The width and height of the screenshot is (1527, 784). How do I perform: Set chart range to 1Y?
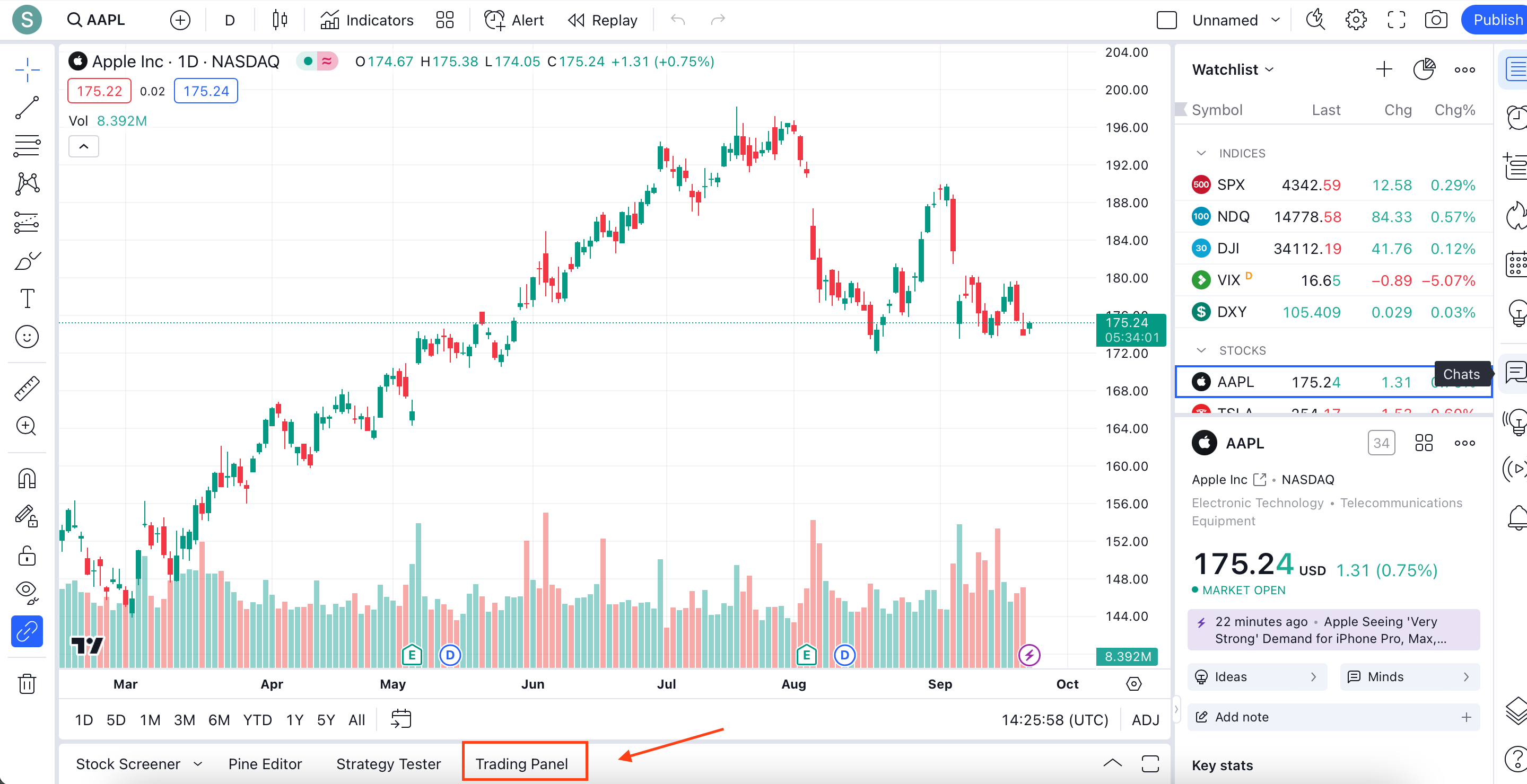point(294,720)
